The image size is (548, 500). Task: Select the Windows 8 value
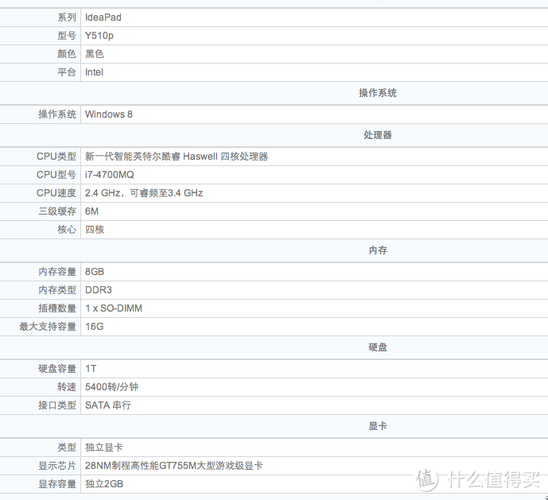point(109,114)
